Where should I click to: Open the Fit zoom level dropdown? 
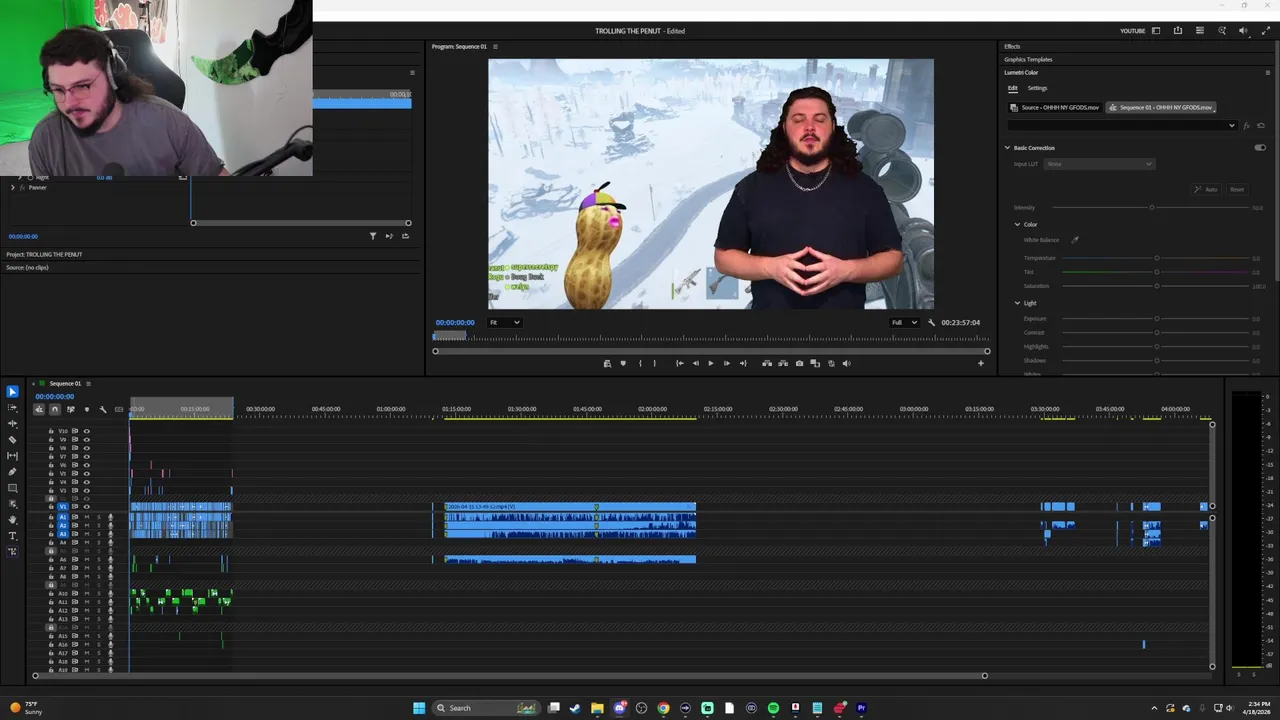(x=504, y=322)
